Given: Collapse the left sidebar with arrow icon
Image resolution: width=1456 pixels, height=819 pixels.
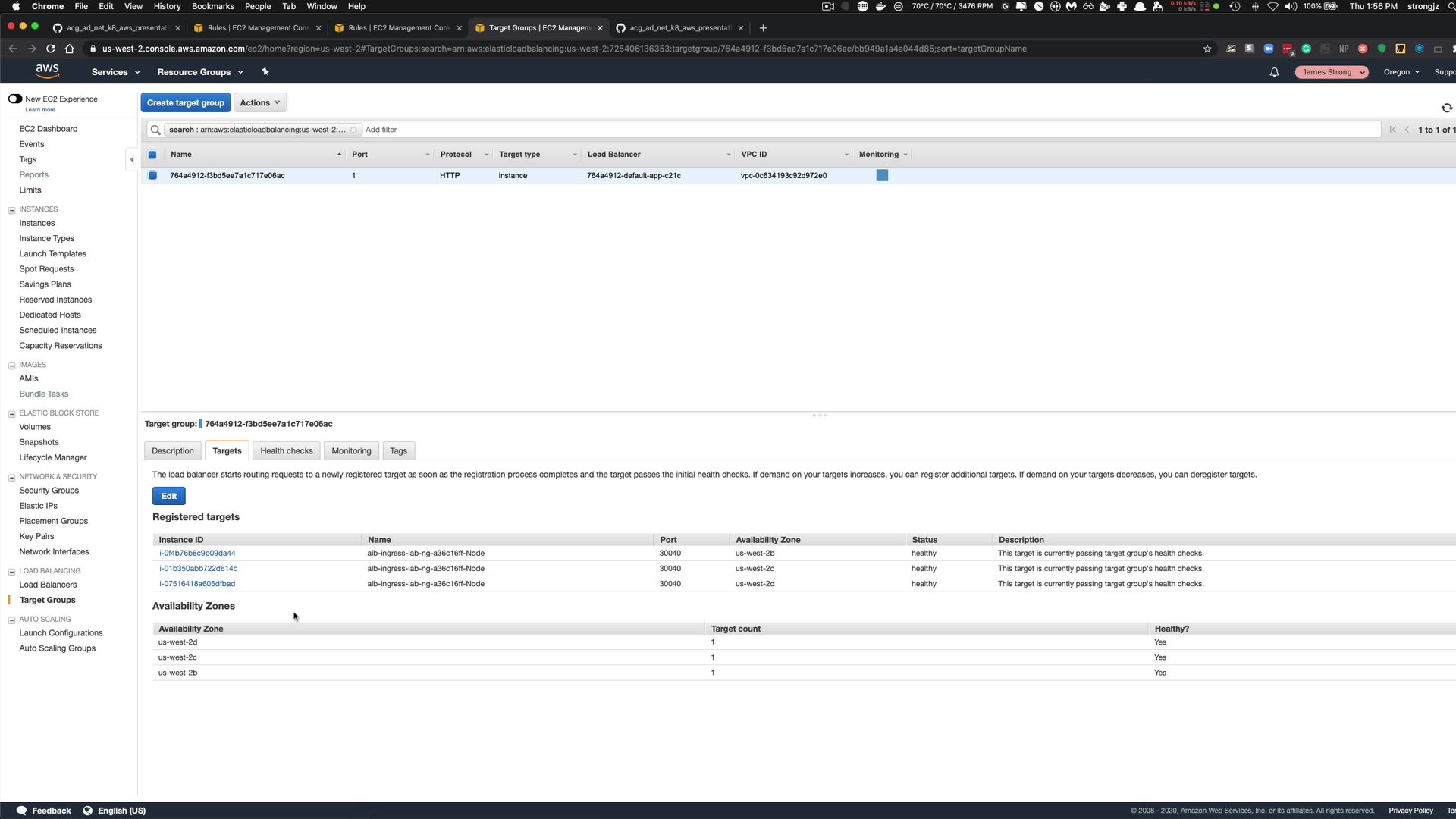Looking at the screenshot, I should (x=132, y=160).
